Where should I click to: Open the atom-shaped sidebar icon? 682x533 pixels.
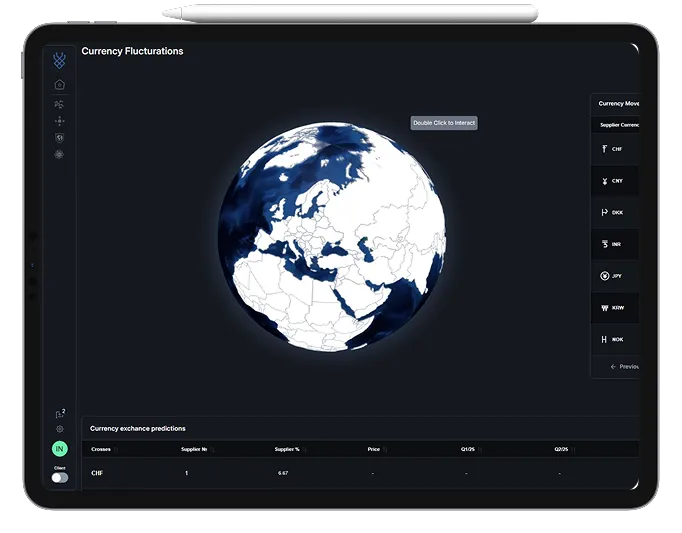pos(59,154)
